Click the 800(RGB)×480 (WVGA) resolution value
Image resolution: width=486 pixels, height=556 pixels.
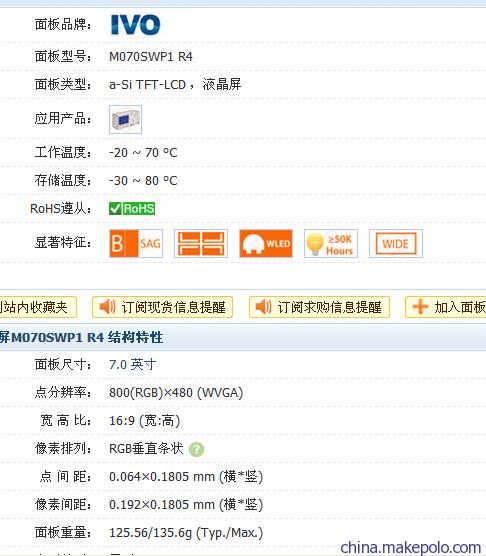point(176,393)
